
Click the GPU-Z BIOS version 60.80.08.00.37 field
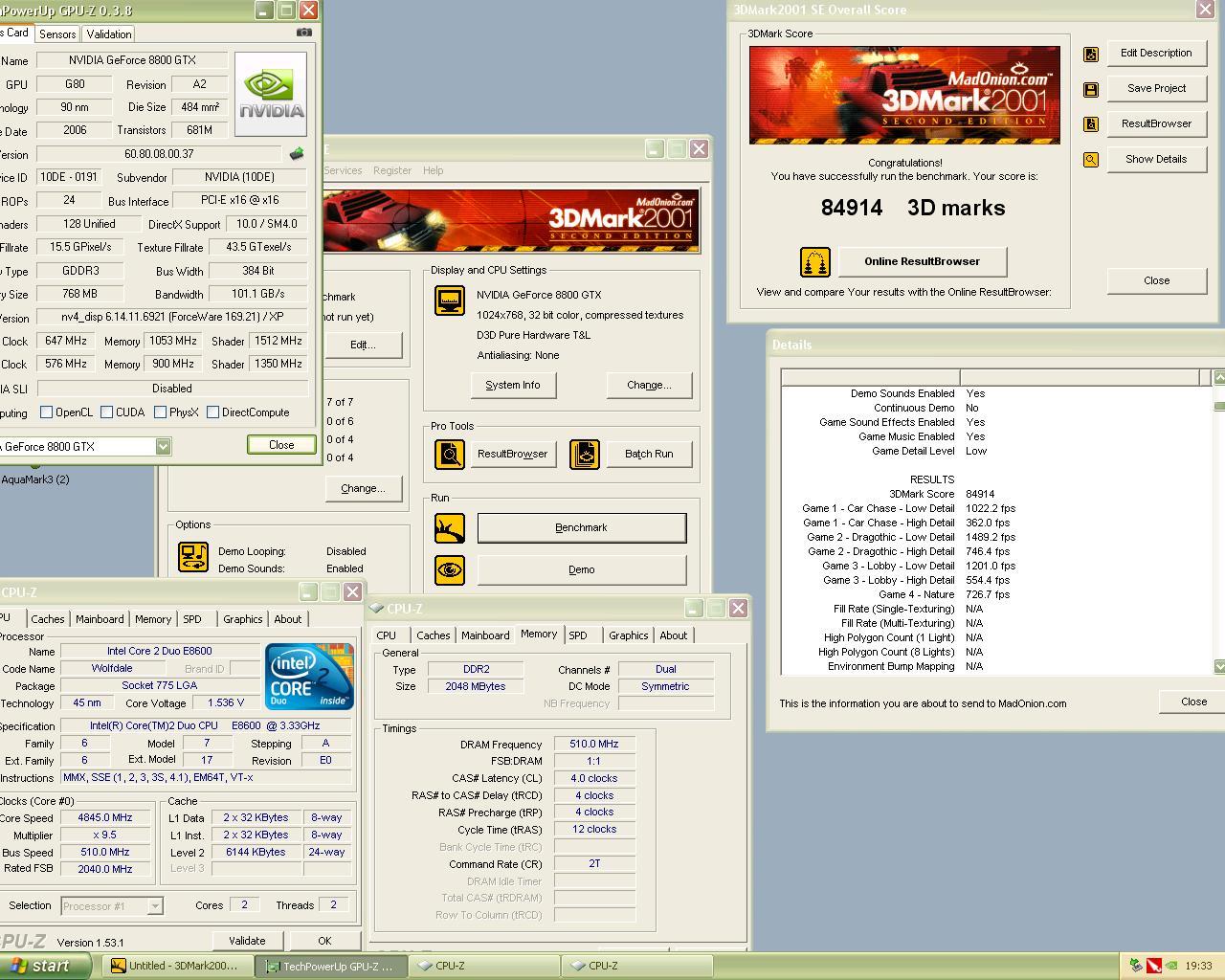[159, 154]
